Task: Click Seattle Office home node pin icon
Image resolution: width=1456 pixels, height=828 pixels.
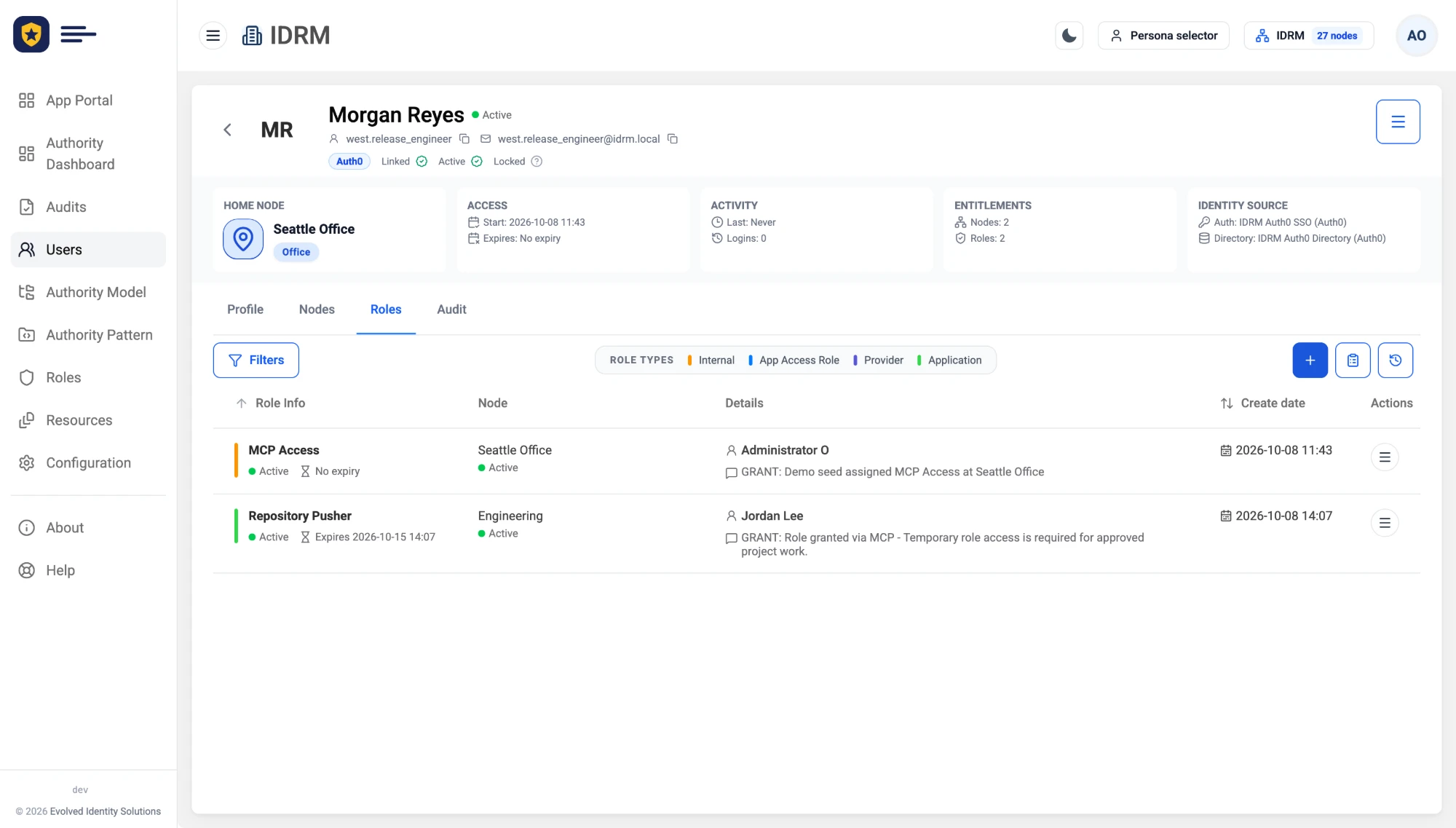Action: [243, 239]
